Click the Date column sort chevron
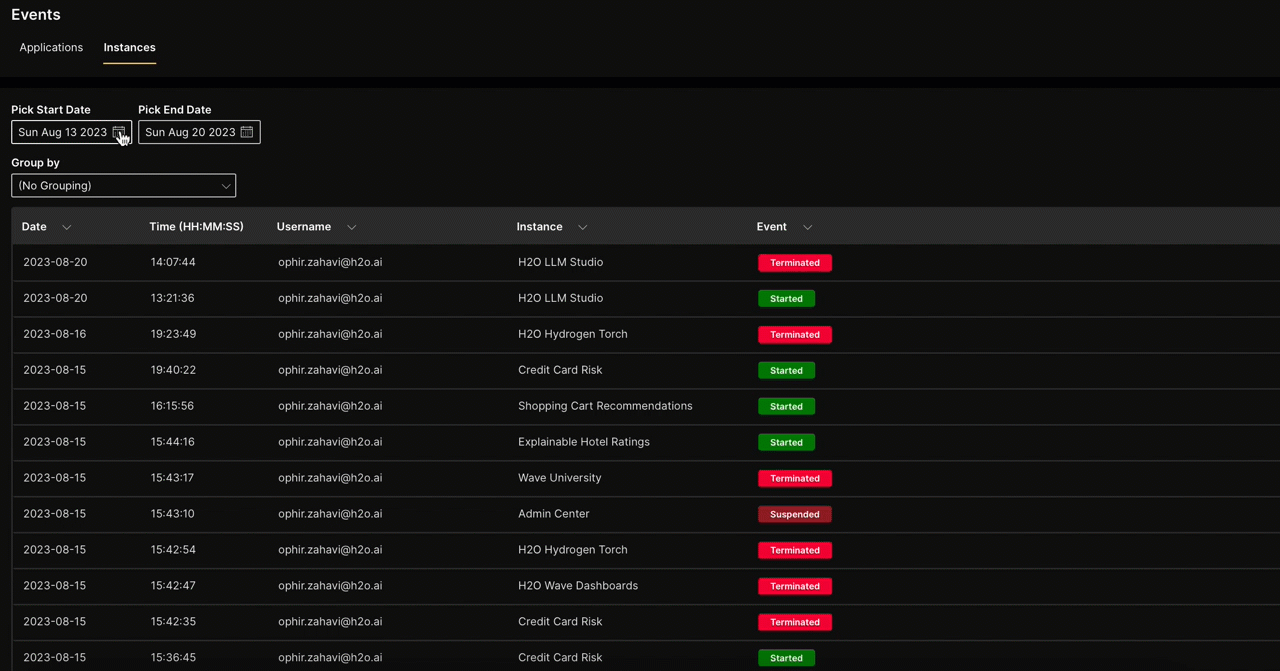Screen dimensions: 1280x671 click(67, 227)
